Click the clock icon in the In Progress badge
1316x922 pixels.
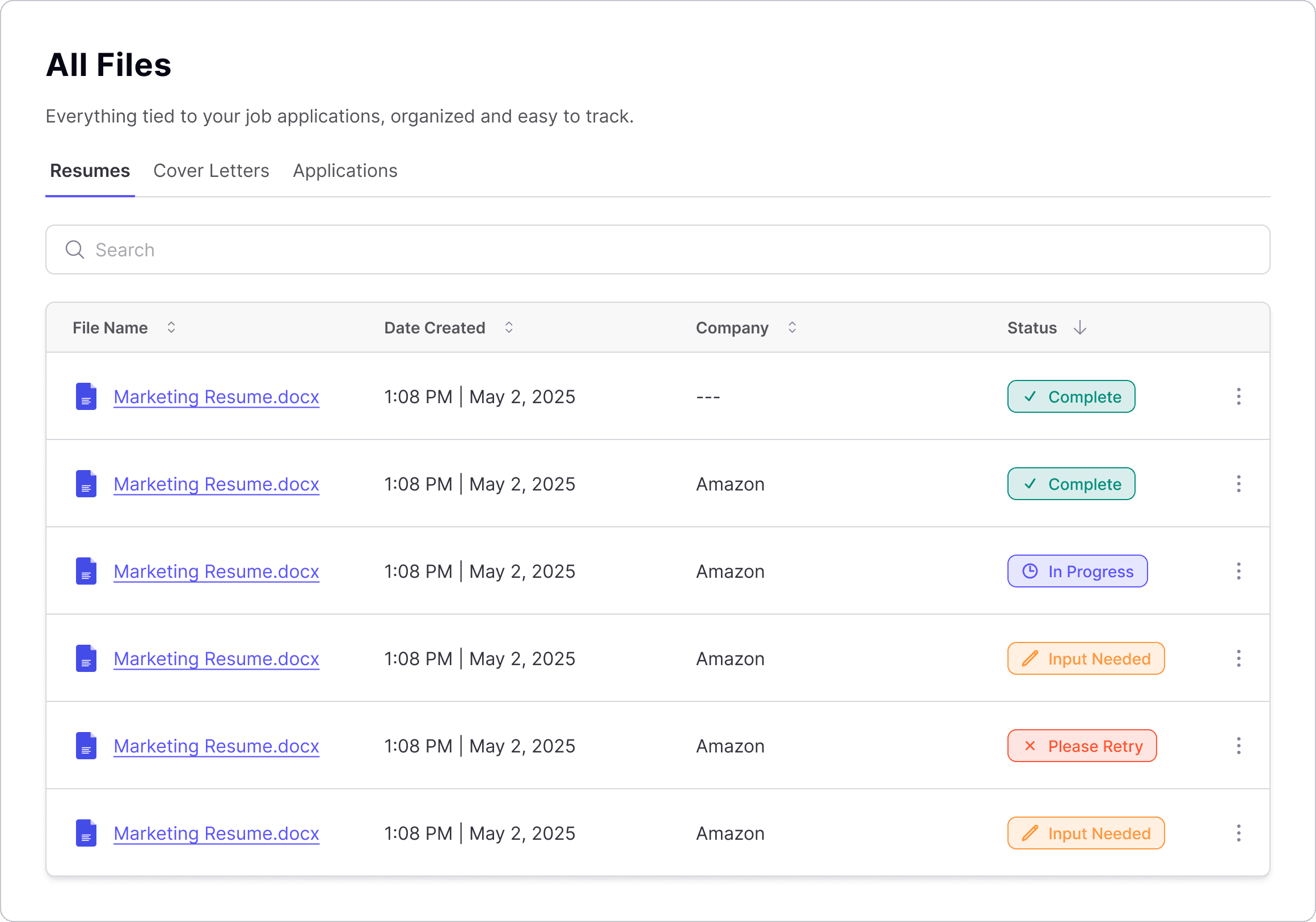coord(1030,571)
